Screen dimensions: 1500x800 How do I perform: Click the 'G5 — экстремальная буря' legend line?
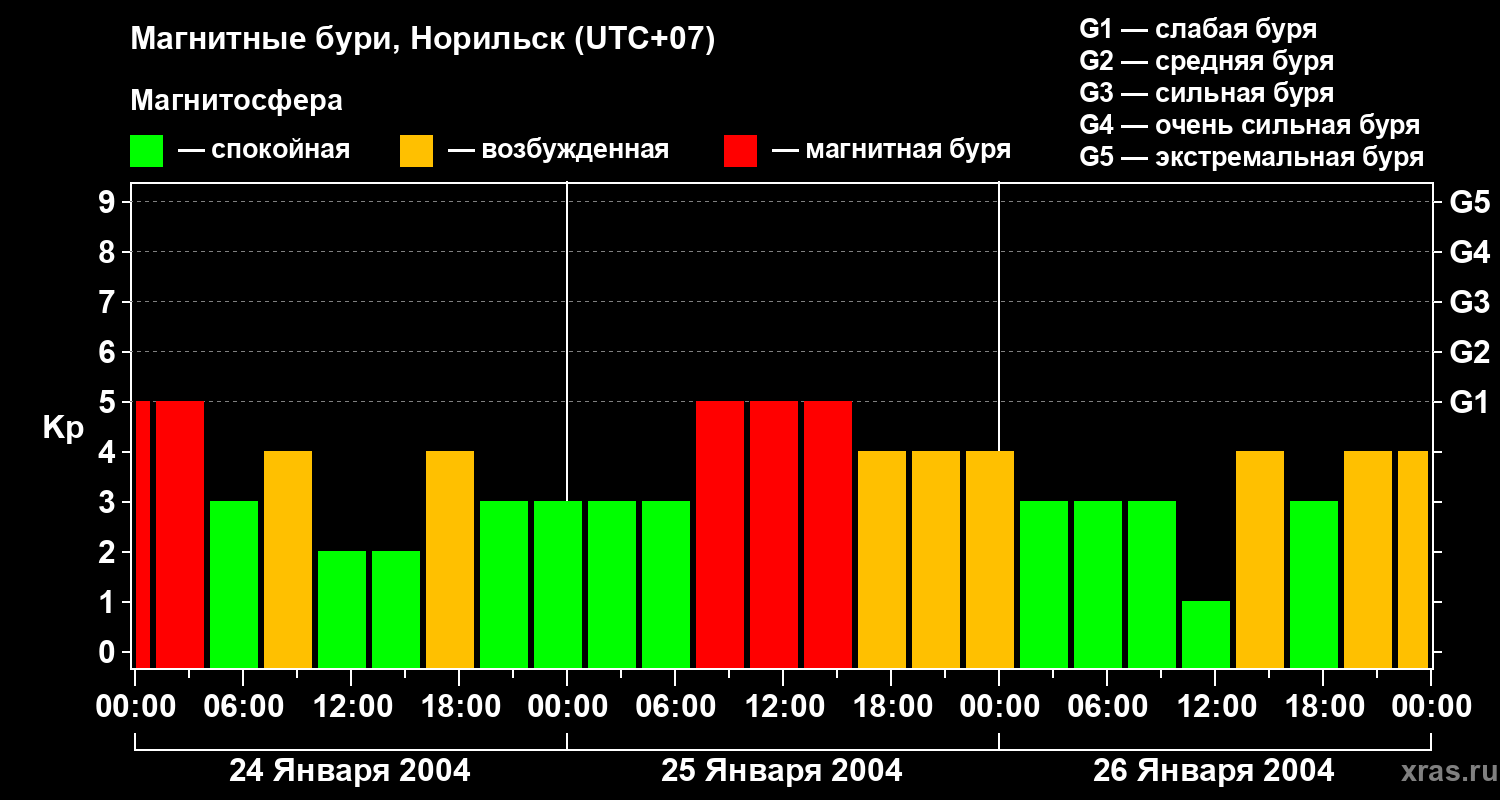[x=1251, y=157]
